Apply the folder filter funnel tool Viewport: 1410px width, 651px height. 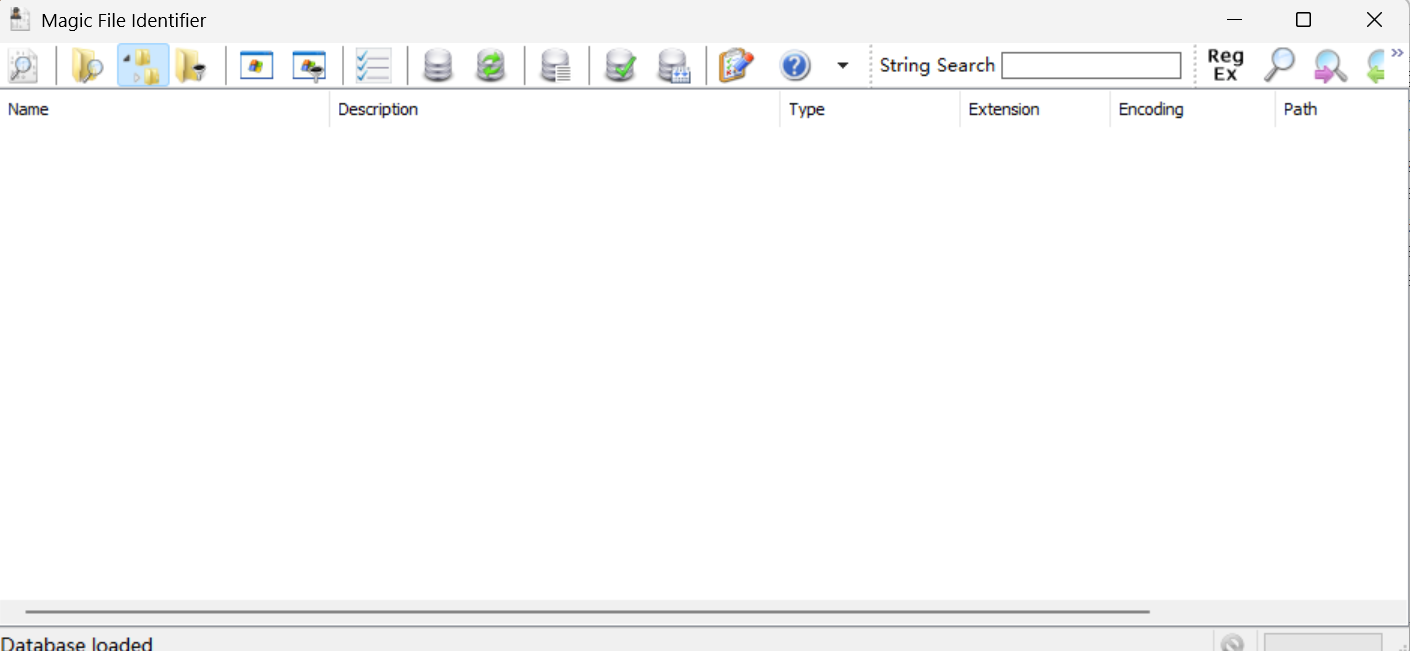point(192,65)
